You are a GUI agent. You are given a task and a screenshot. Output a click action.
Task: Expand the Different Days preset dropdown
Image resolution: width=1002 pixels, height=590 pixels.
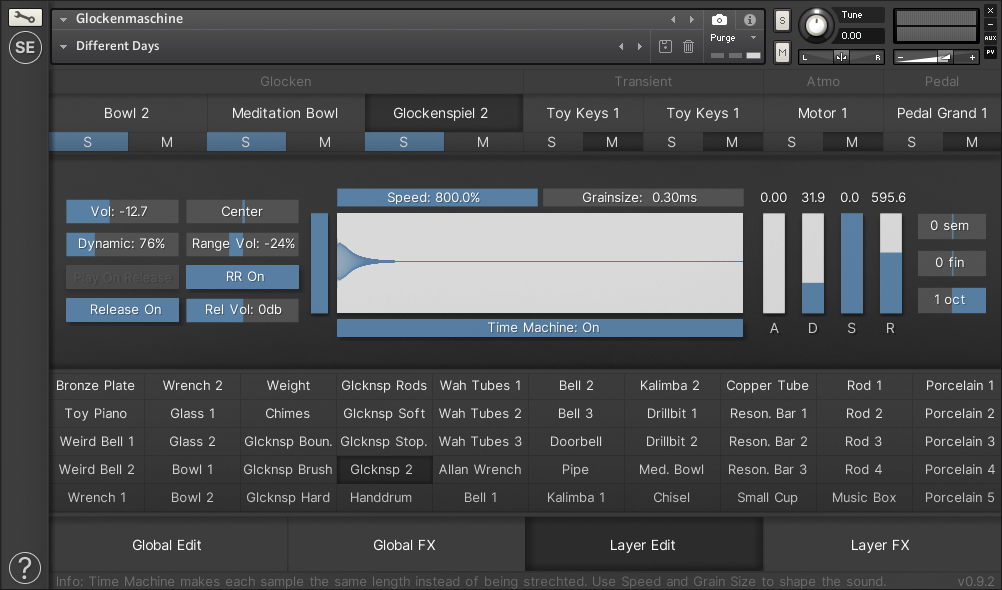(x=64, y=46)
